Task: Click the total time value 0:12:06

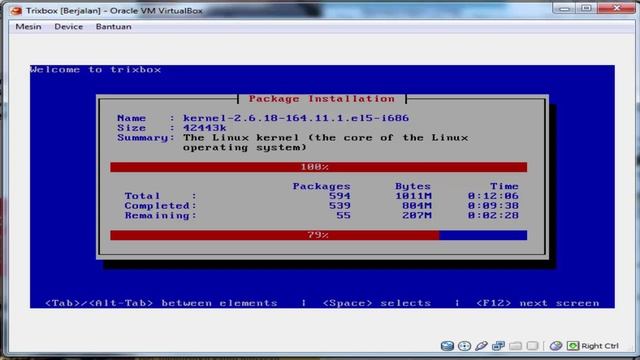Action: pos(493,196)
